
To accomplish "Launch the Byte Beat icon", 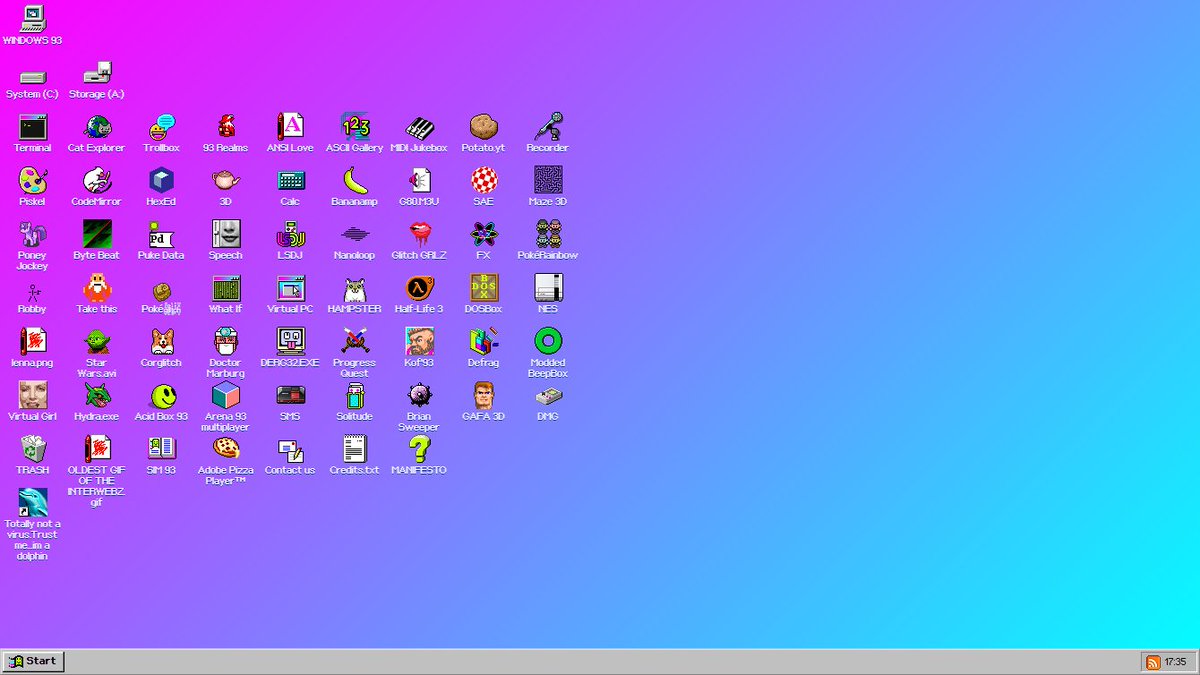I will 97,234.
